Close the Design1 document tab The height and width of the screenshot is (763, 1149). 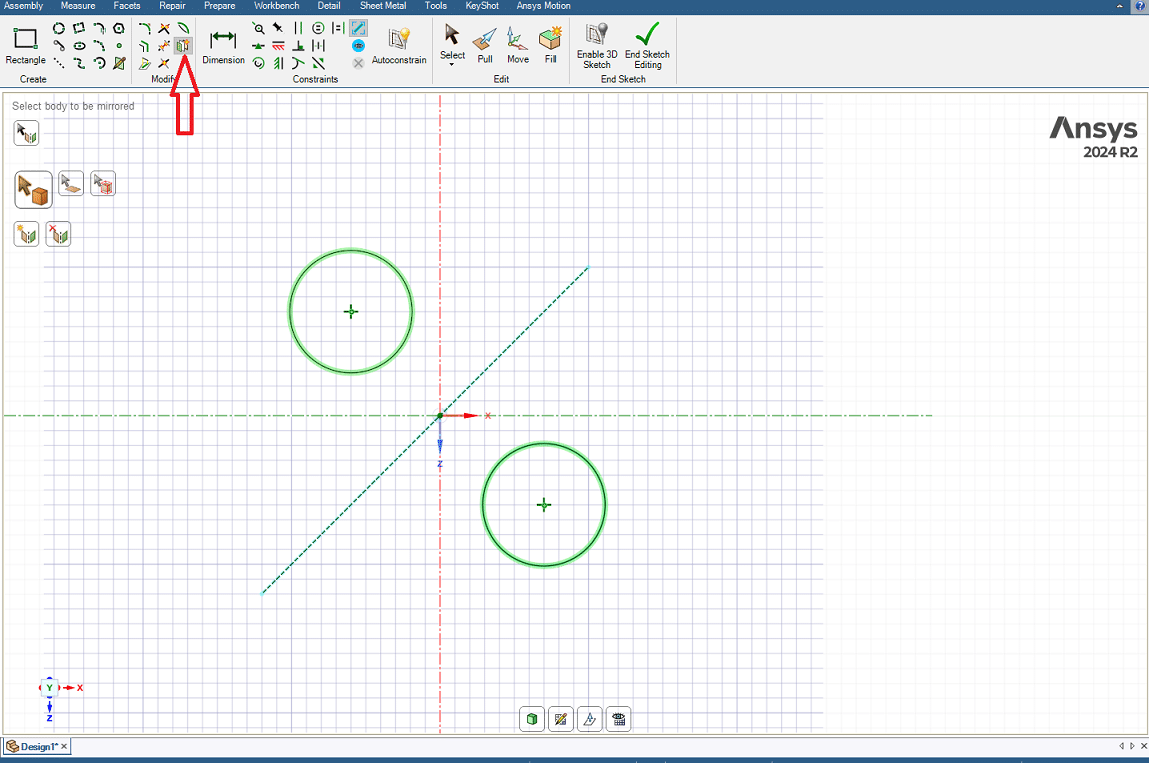(64, 747)
